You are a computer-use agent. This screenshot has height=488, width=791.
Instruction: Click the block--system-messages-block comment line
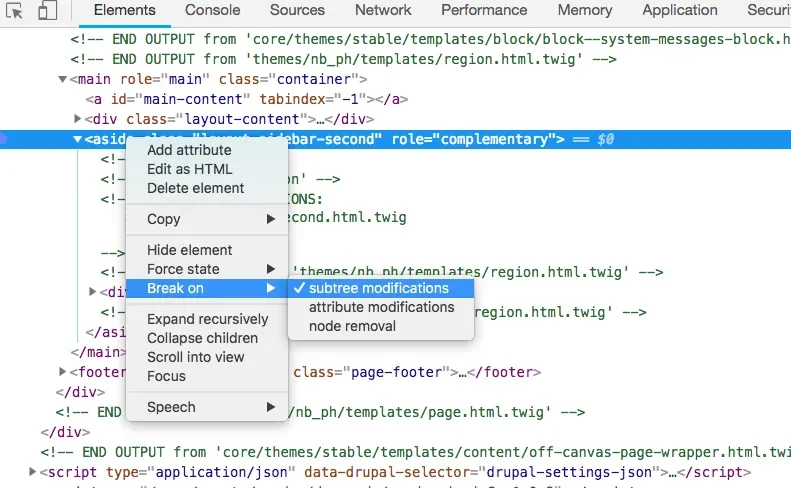[430, 39]
